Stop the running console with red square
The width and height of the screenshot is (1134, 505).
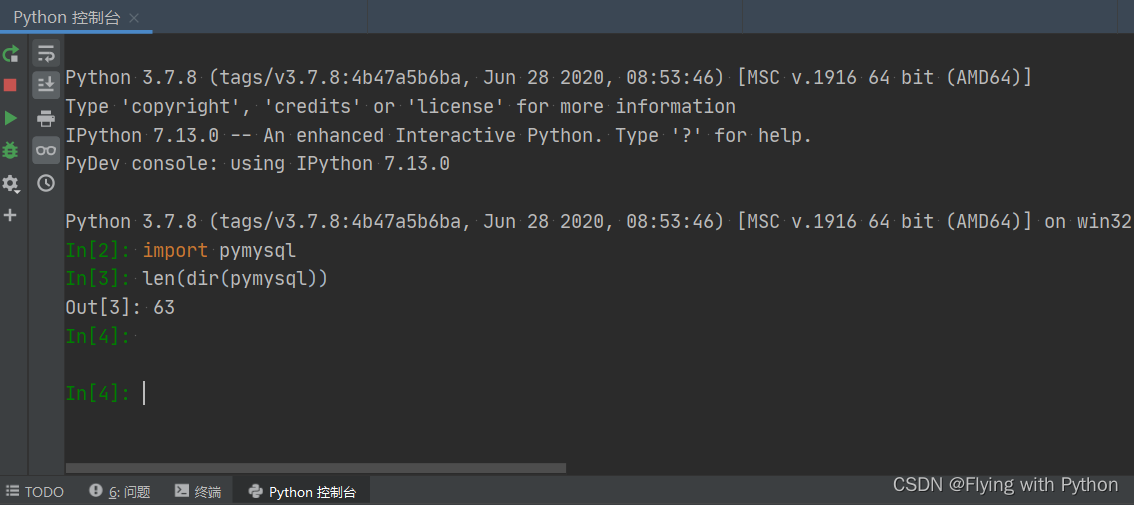point(10,85)
